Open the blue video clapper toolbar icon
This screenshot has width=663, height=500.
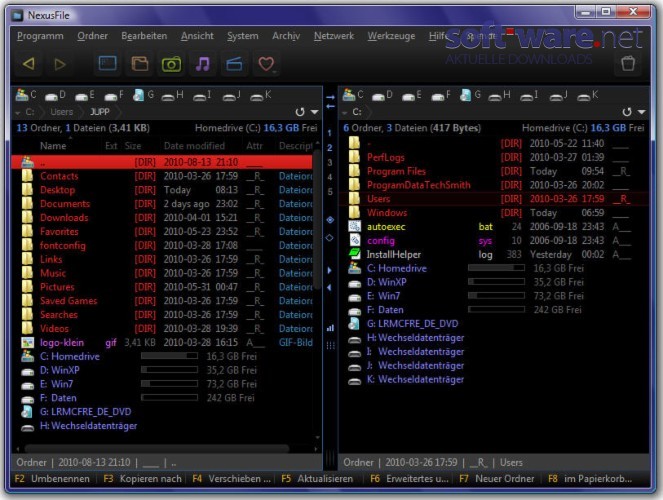(x=234, y=64)
